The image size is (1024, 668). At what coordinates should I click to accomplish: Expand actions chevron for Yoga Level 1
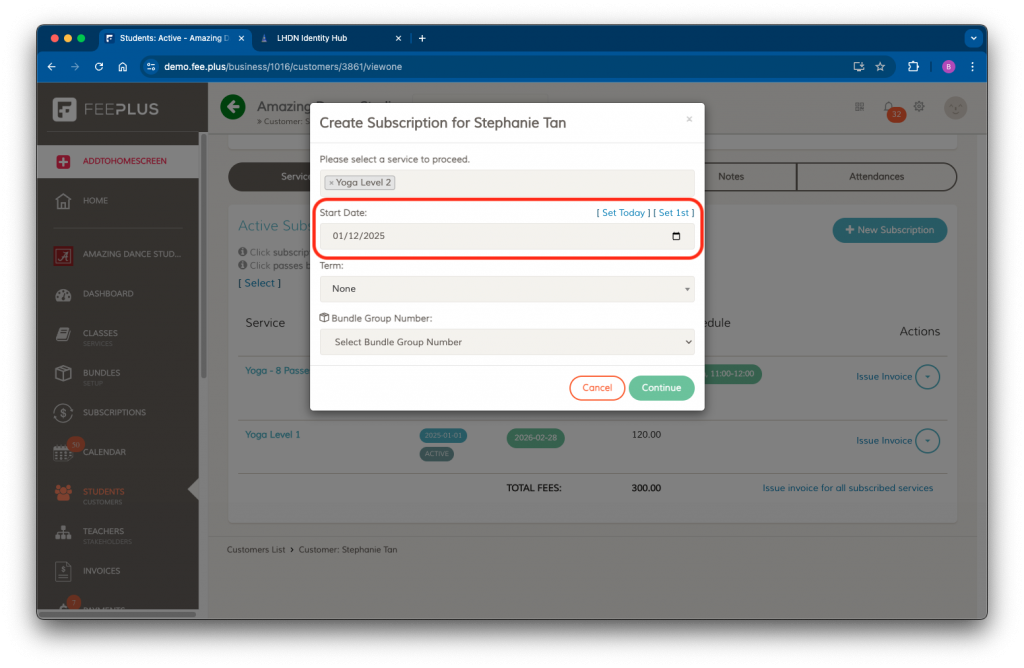(927, 441)
